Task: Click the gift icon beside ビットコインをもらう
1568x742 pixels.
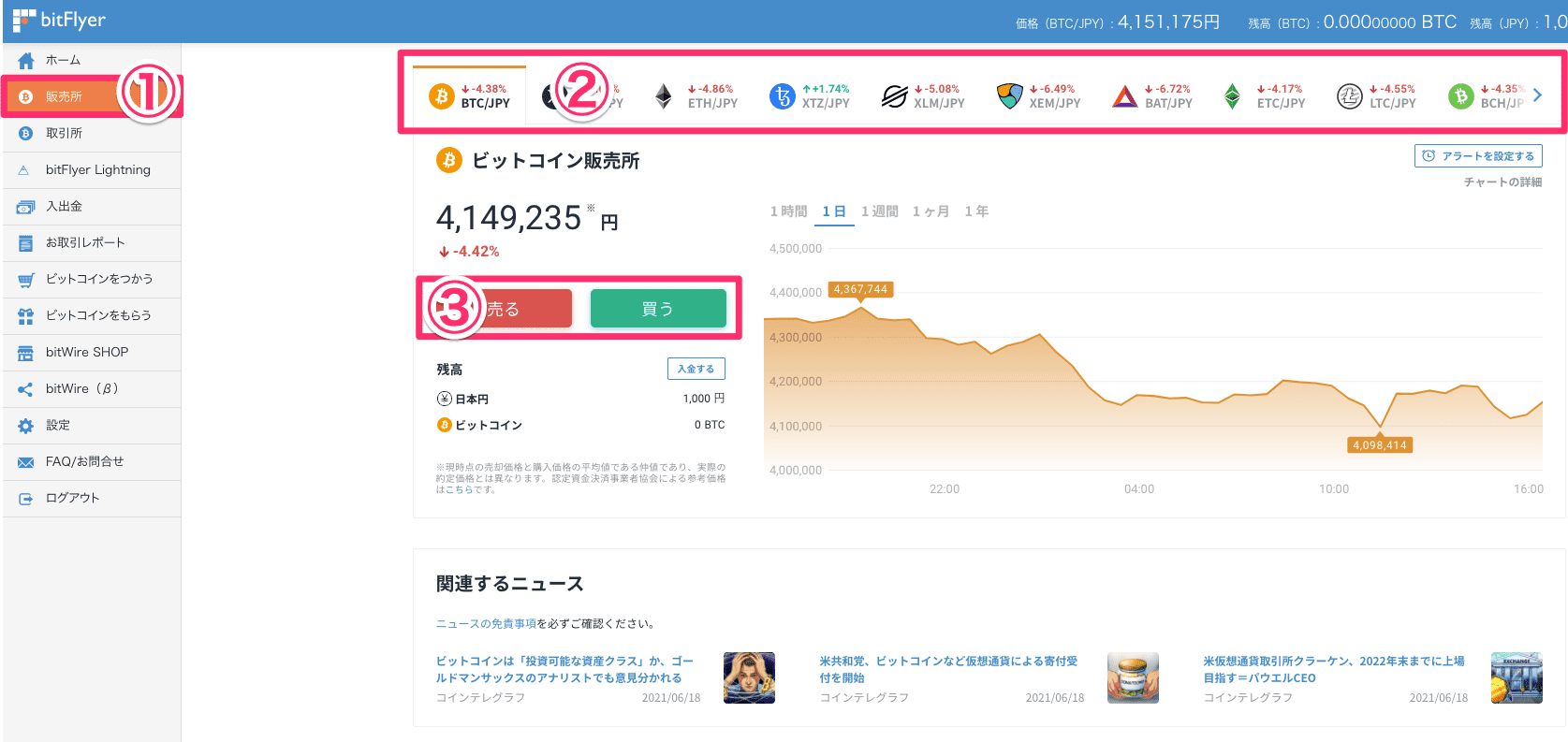Action: pyautogui.click(x=25, y=316)
